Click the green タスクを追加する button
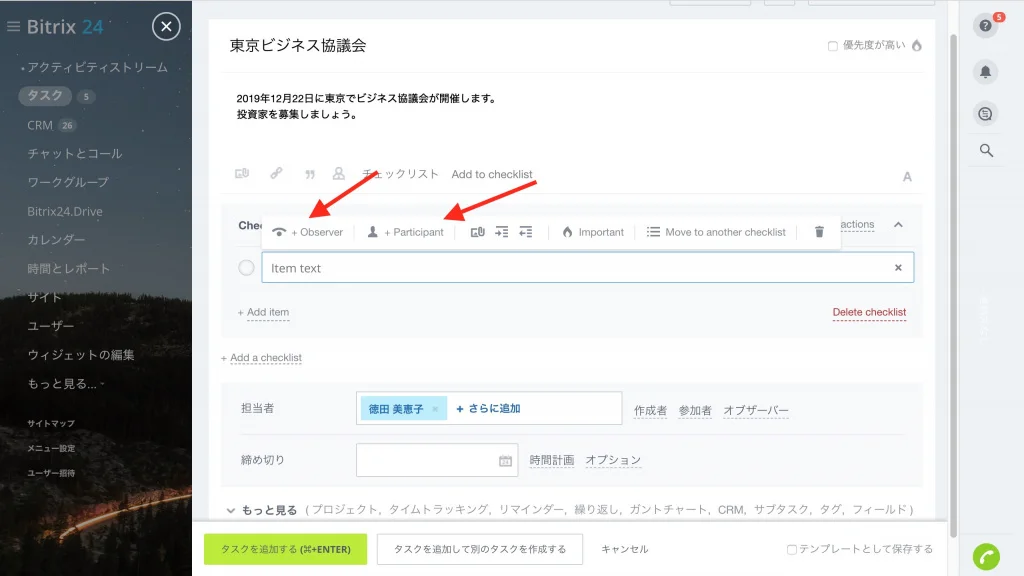 [x=285, y=549]
